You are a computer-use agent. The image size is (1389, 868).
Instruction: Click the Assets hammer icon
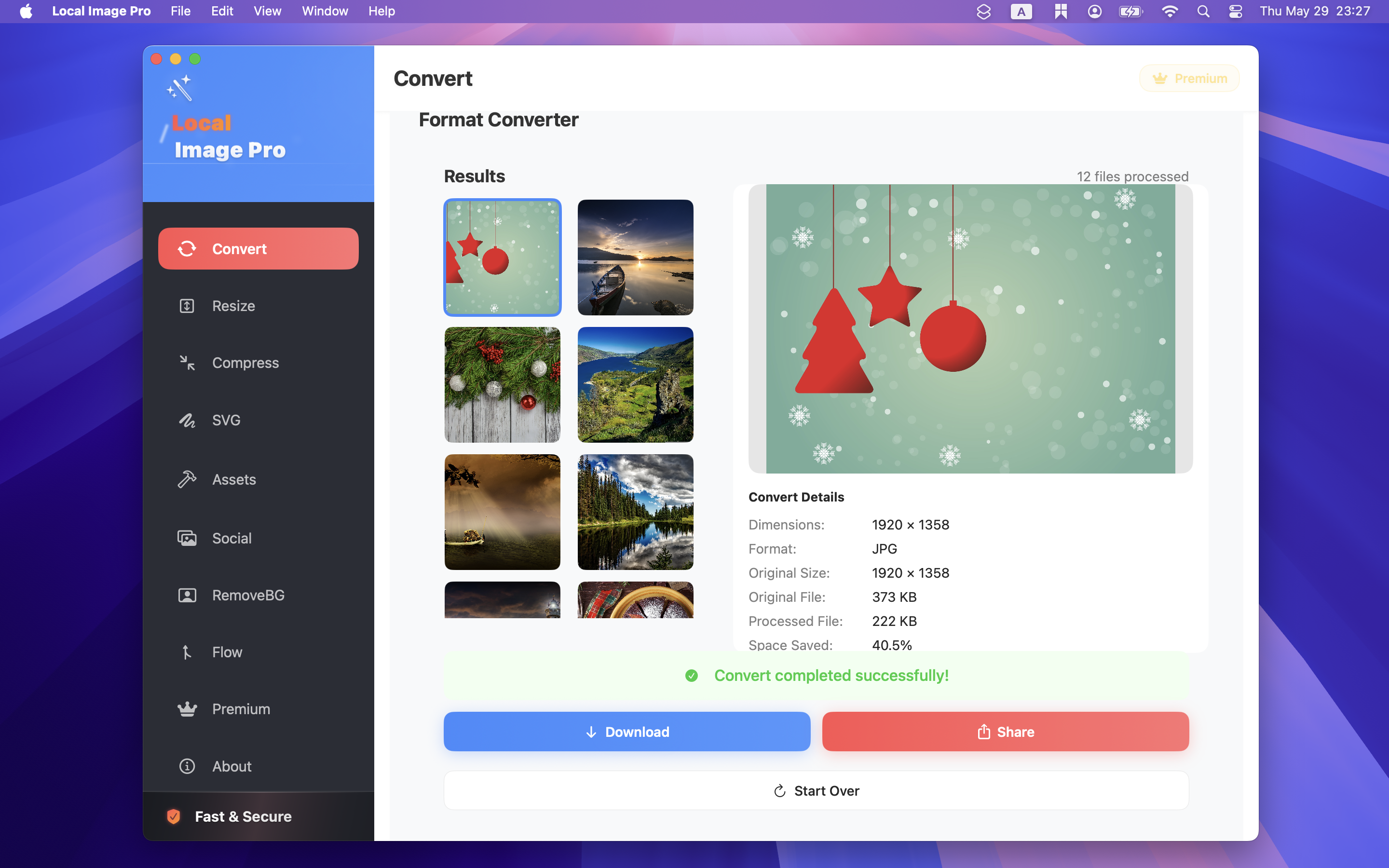pos(187,479)
